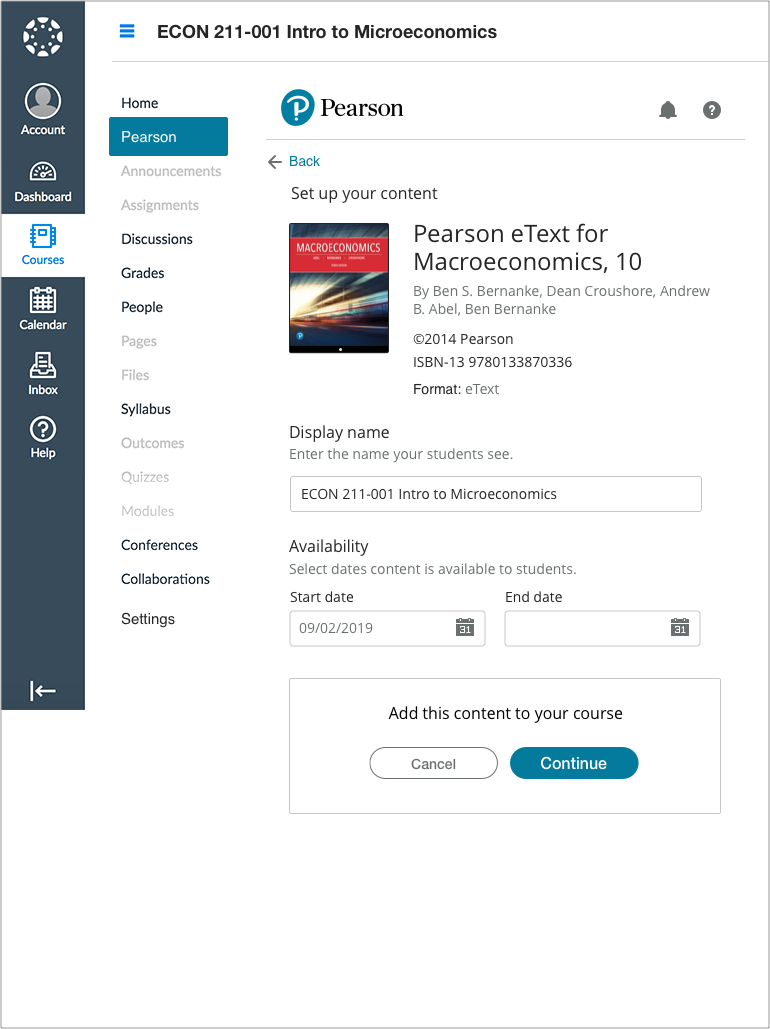Open Syllabus in course navigation

point(146,409)
